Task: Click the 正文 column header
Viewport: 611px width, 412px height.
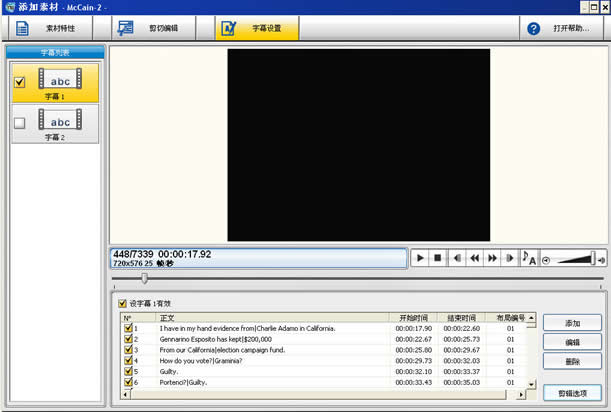Action: click(x=274, y=318)
